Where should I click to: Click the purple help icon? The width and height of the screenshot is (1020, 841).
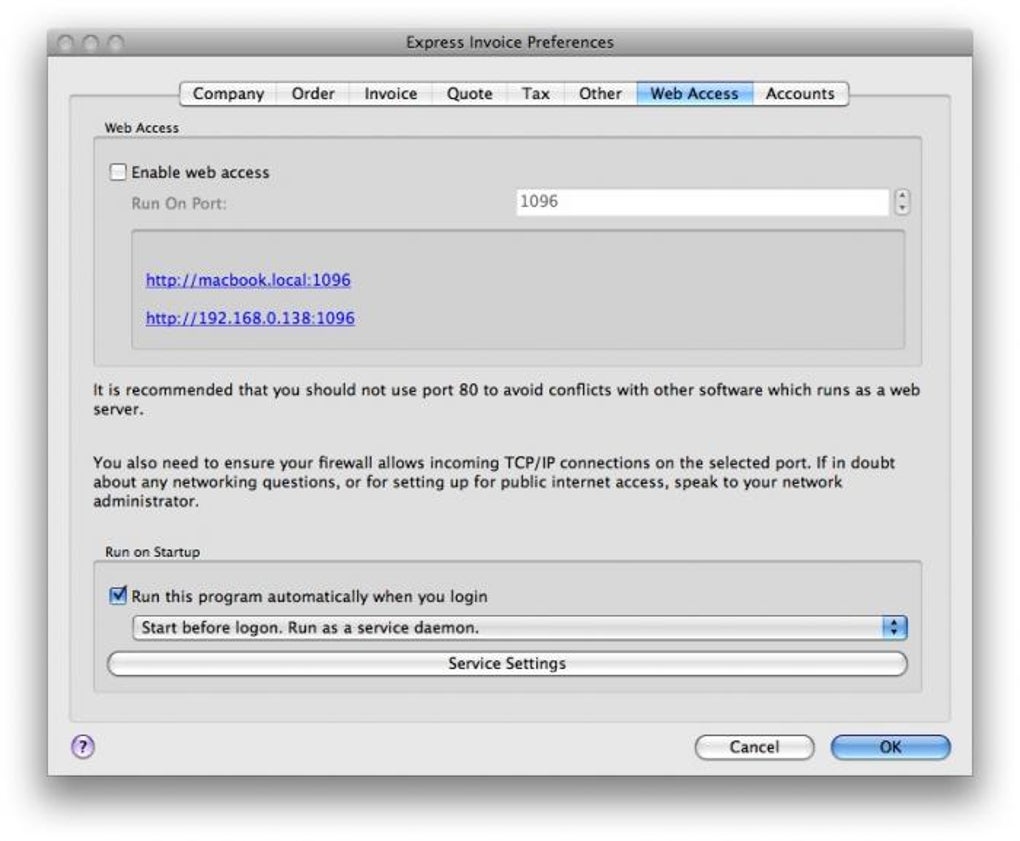click(x=83, y=747)
